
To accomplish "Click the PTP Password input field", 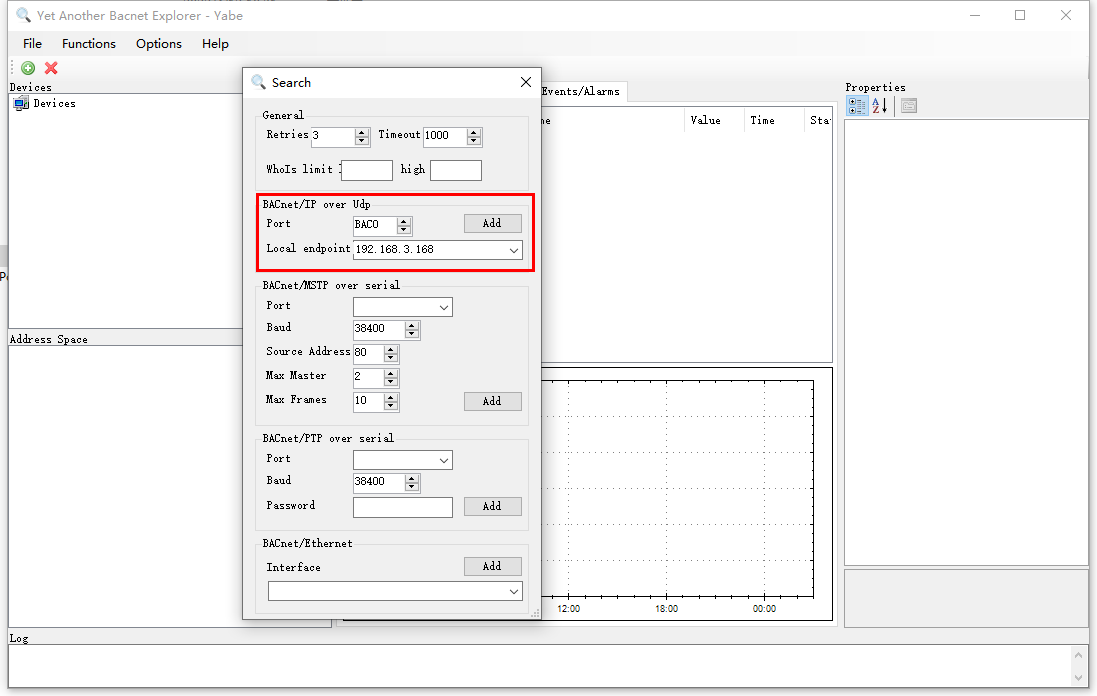I will (403, 507).
